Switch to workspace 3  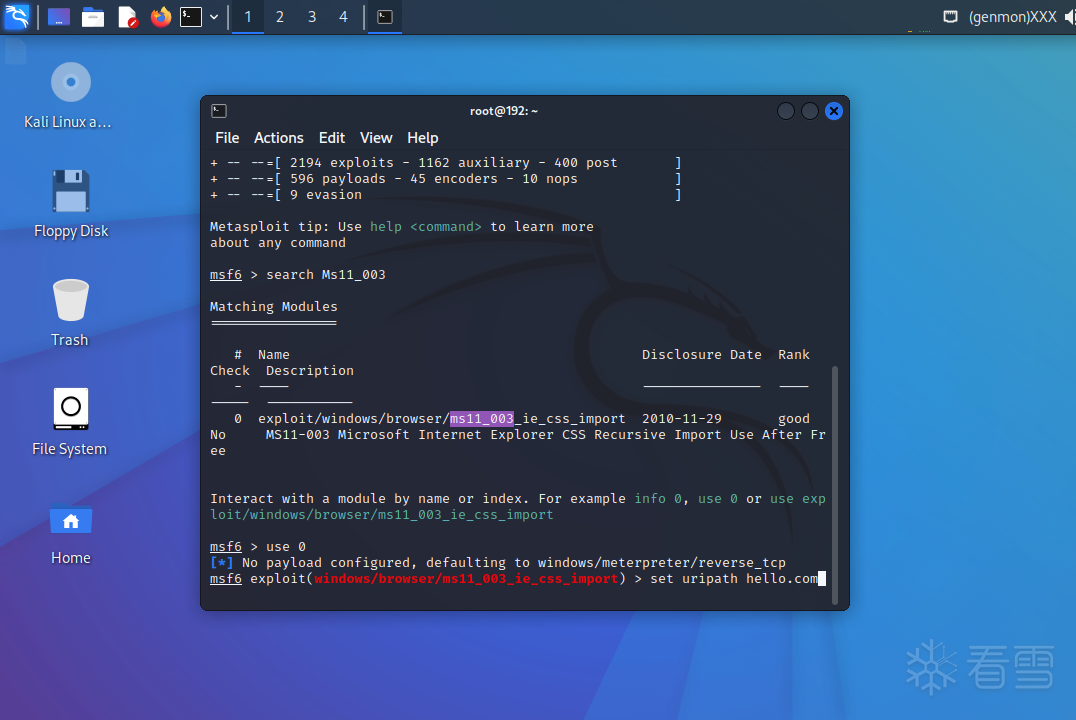[x=312, y=16]
